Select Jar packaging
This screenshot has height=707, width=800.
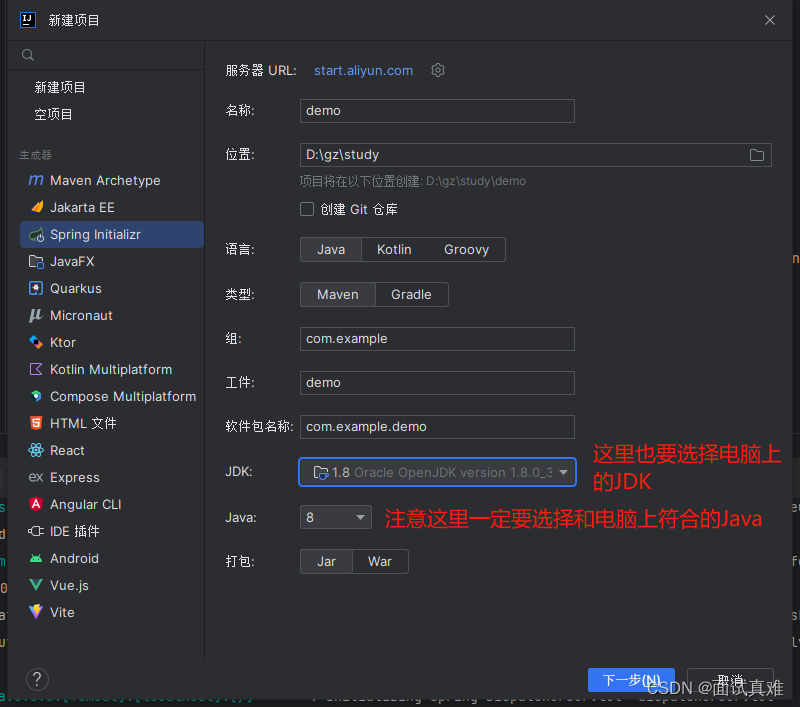pyautogui.click(x=327, y=561)
